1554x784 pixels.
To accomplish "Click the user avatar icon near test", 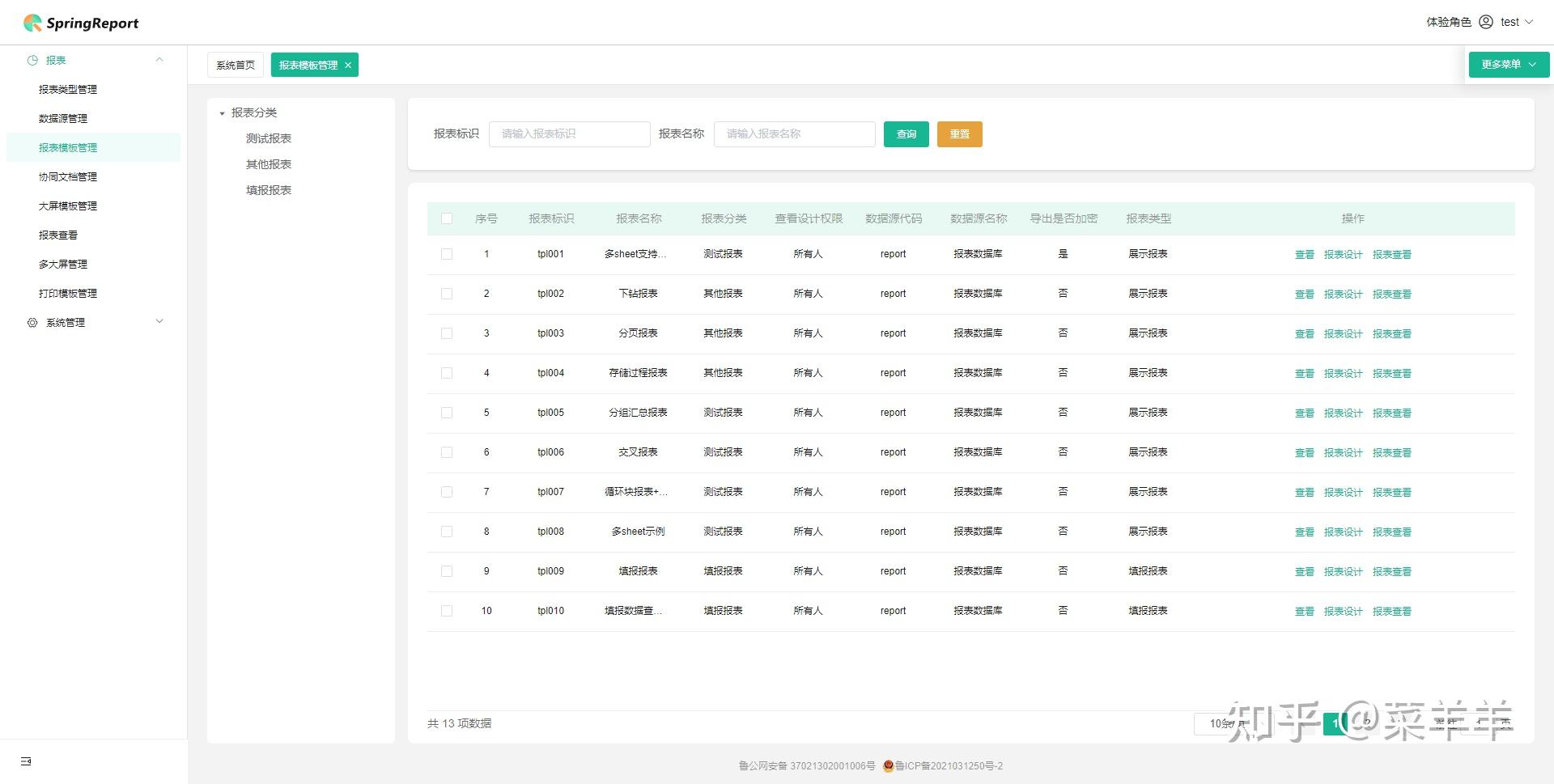I will pyautogui.click(x=1484, y=22).
